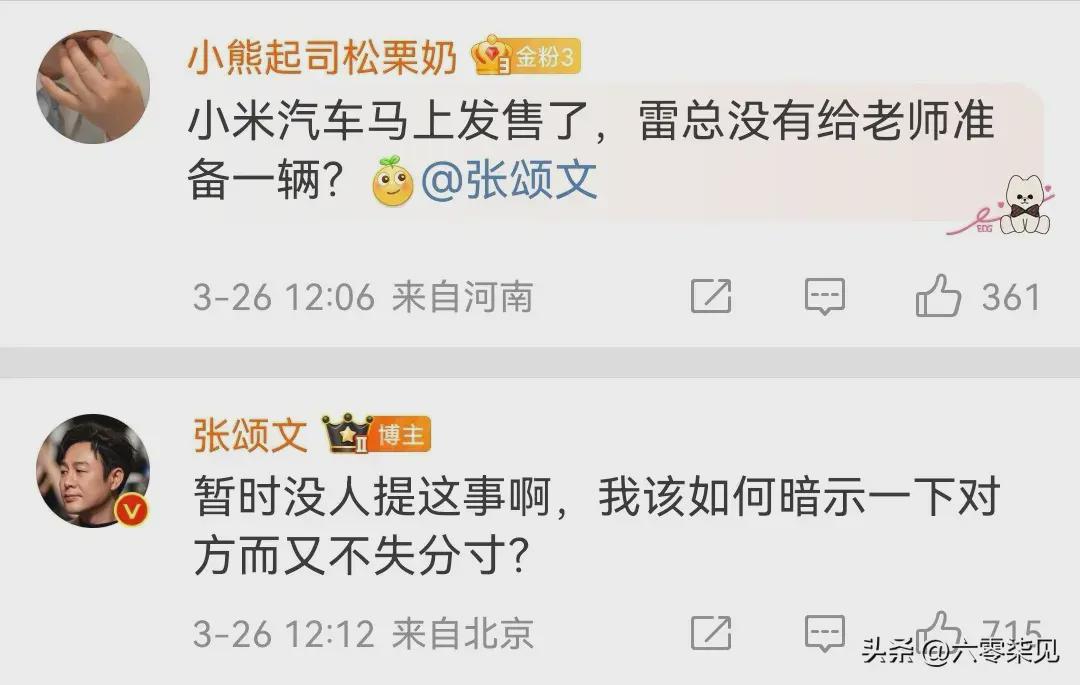Click the 金粉3 crown badge
Image resolution: width=1080 pixels, height=685 pixels.
pyautogui.click(x=526, y=56)
